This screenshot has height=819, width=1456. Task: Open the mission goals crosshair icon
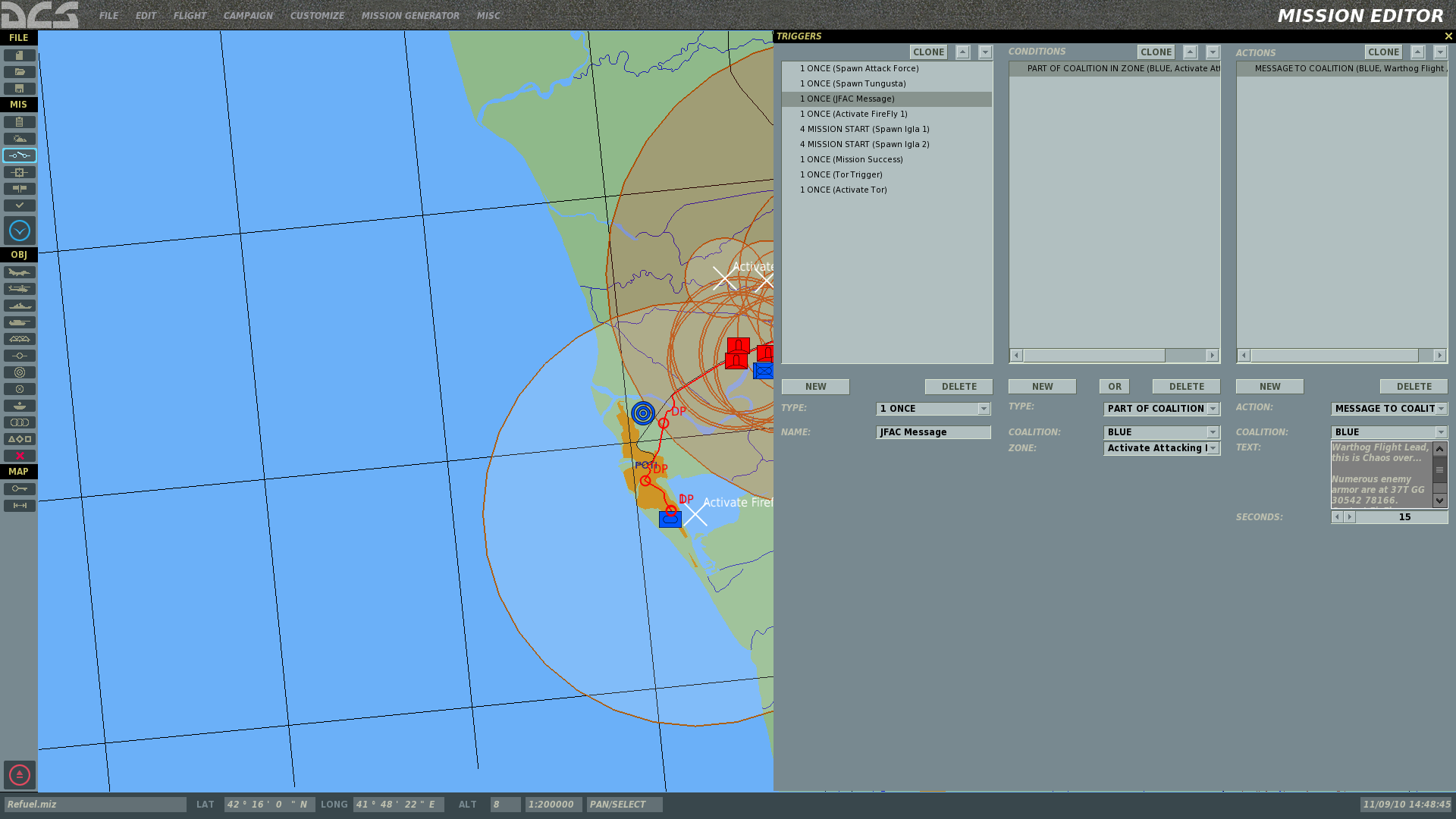tap(20, 172)
